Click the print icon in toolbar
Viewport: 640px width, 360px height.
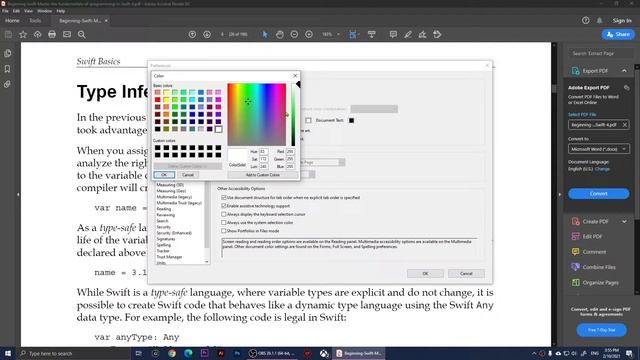(x=52, y=35)
